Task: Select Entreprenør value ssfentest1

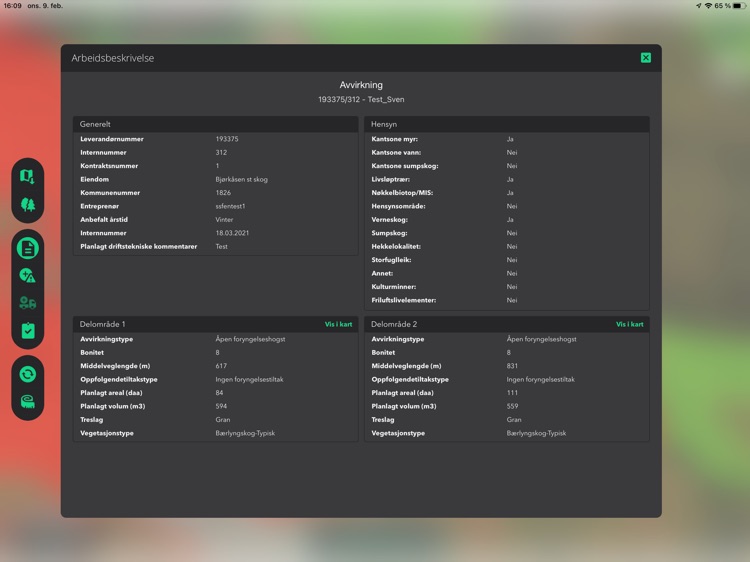Action: pos(230,206)
